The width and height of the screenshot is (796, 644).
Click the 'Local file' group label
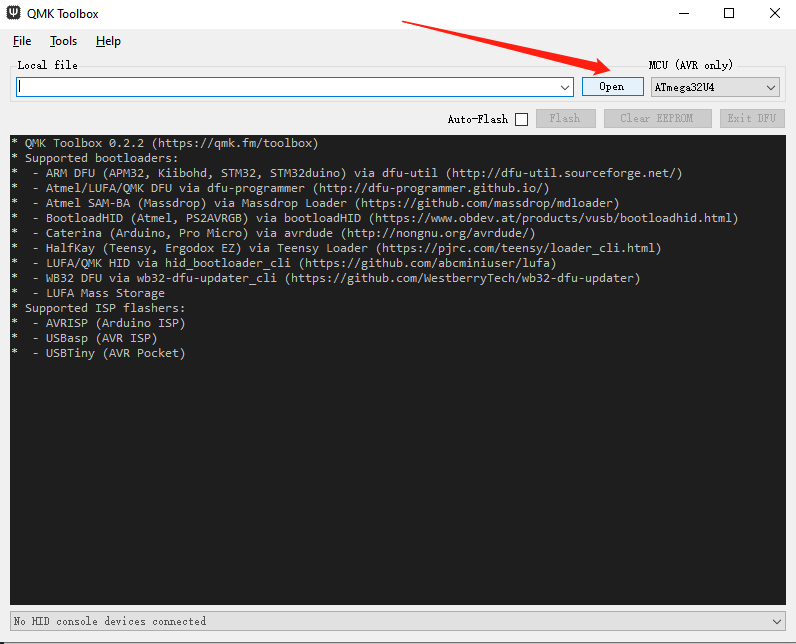click(48, 65)
